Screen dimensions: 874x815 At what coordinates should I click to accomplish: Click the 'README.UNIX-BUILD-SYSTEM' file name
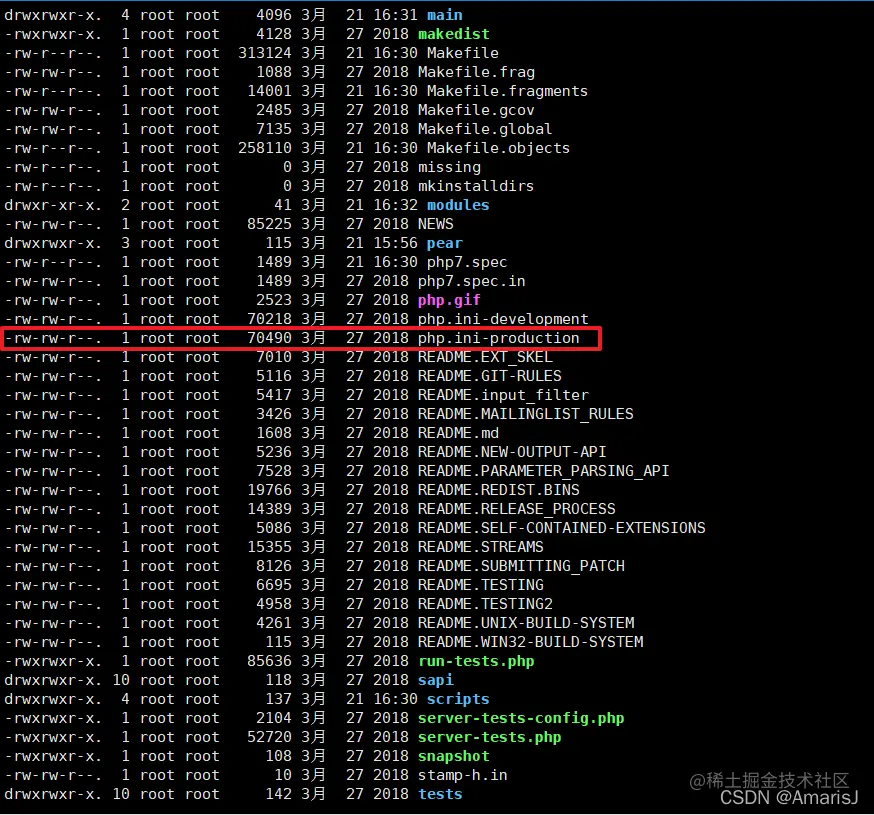pos(526,623)
